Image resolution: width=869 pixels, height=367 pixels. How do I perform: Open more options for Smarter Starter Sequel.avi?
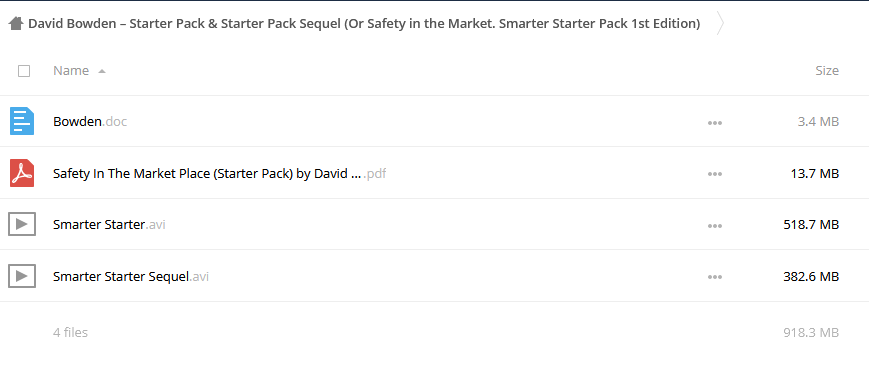715,277
